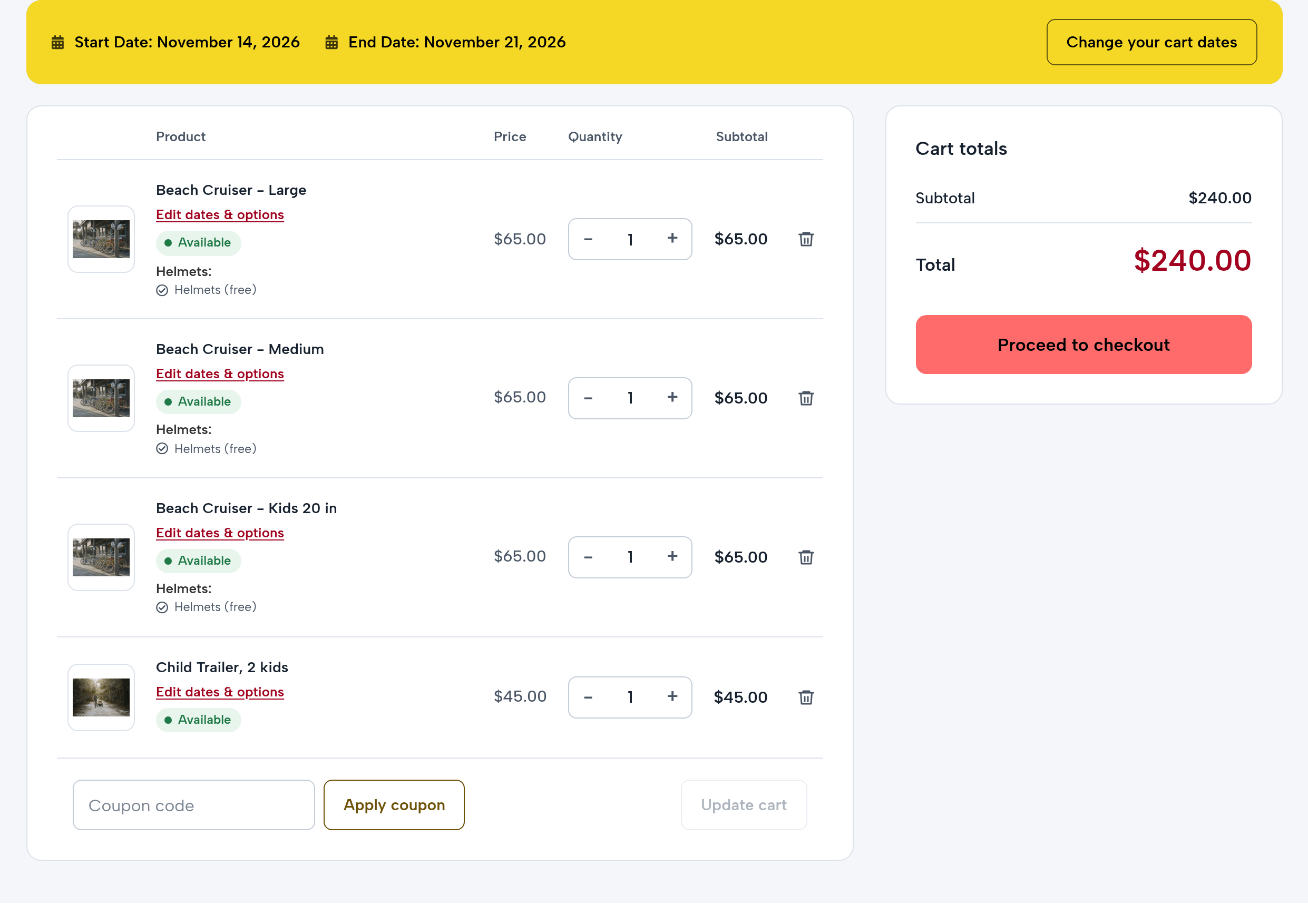The width and height of the screenshot is (1308, 924).
Task: Remove Beach Cruiser – Large with trash icon
Action: coord(806,239)
